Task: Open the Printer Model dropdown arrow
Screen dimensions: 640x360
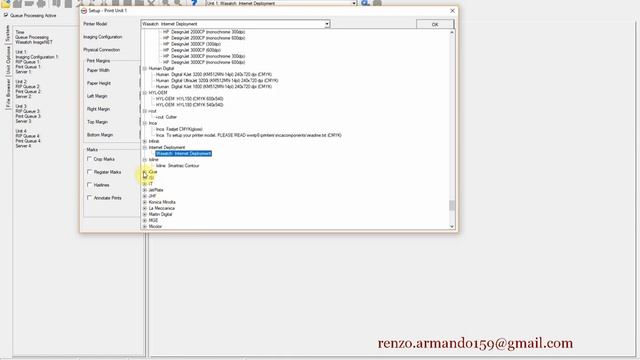Action: 327,24
